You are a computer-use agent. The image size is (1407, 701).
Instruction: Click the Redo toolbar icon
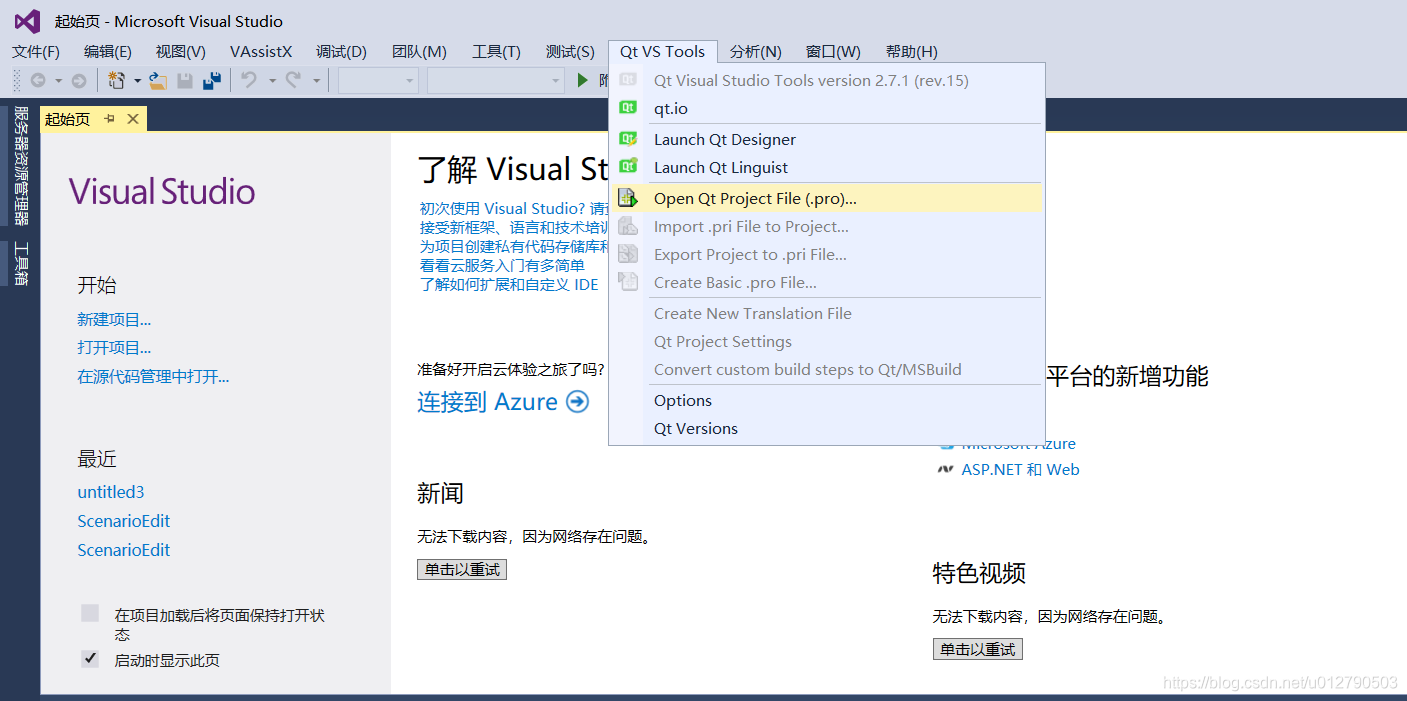(294, 81)
